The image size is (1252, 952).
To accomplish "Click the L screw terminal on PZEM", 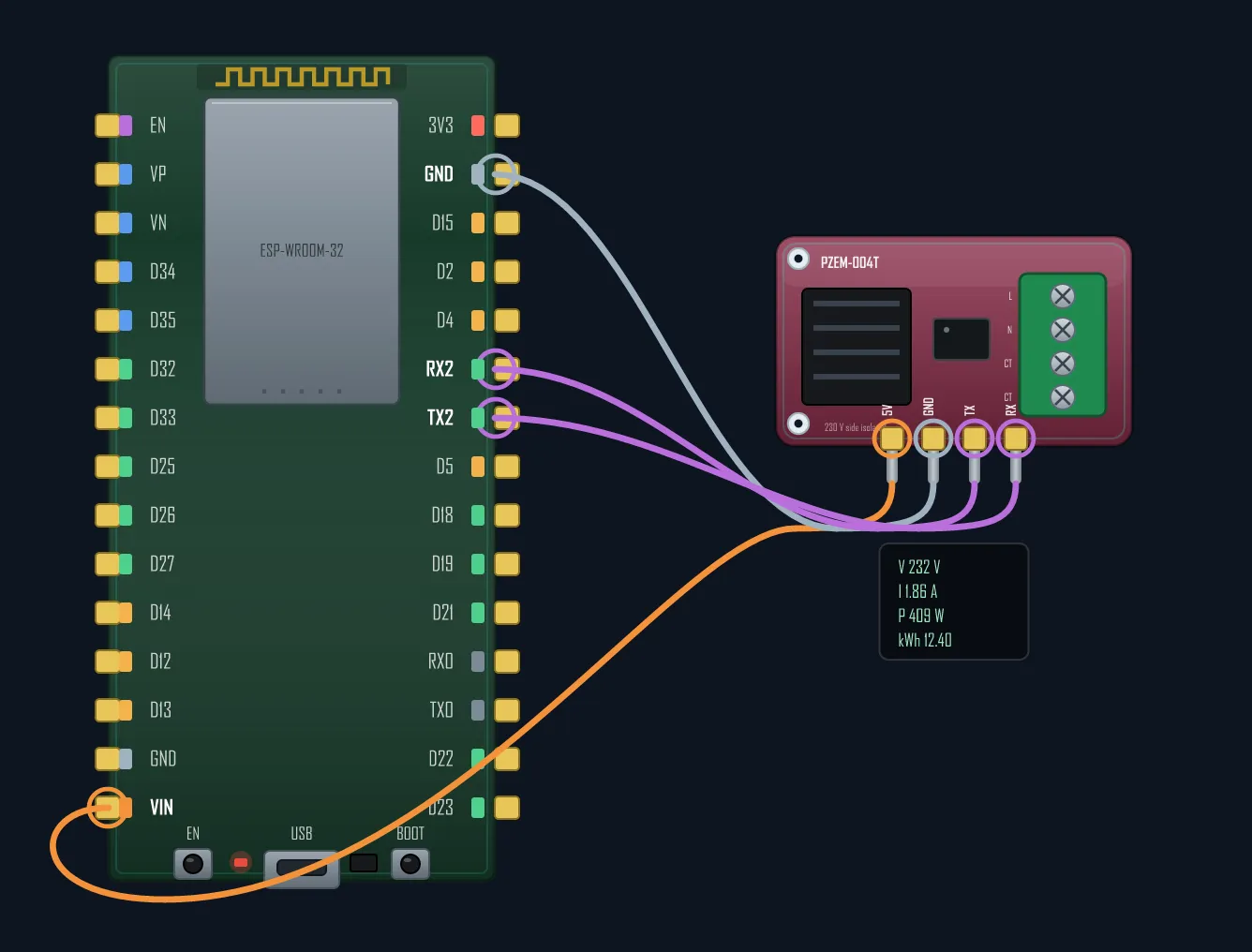I will click(x=1063, y=296).
